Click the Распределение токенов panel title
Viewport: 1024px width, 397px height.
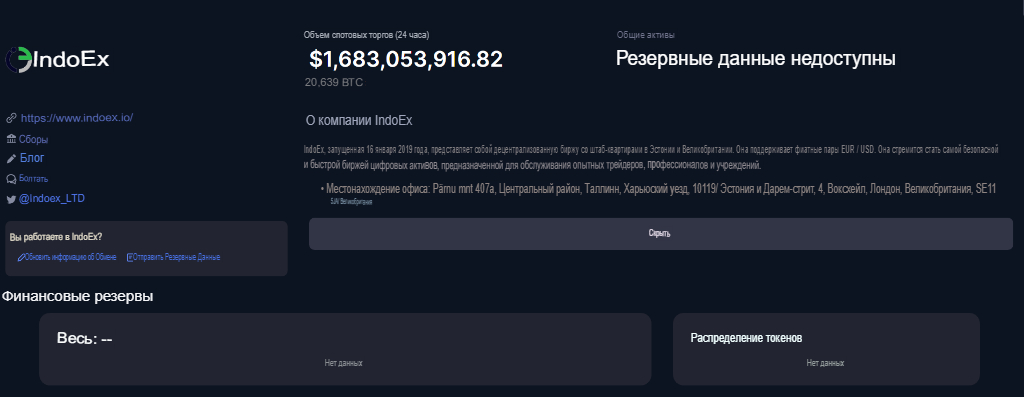[x=746, y=338]
